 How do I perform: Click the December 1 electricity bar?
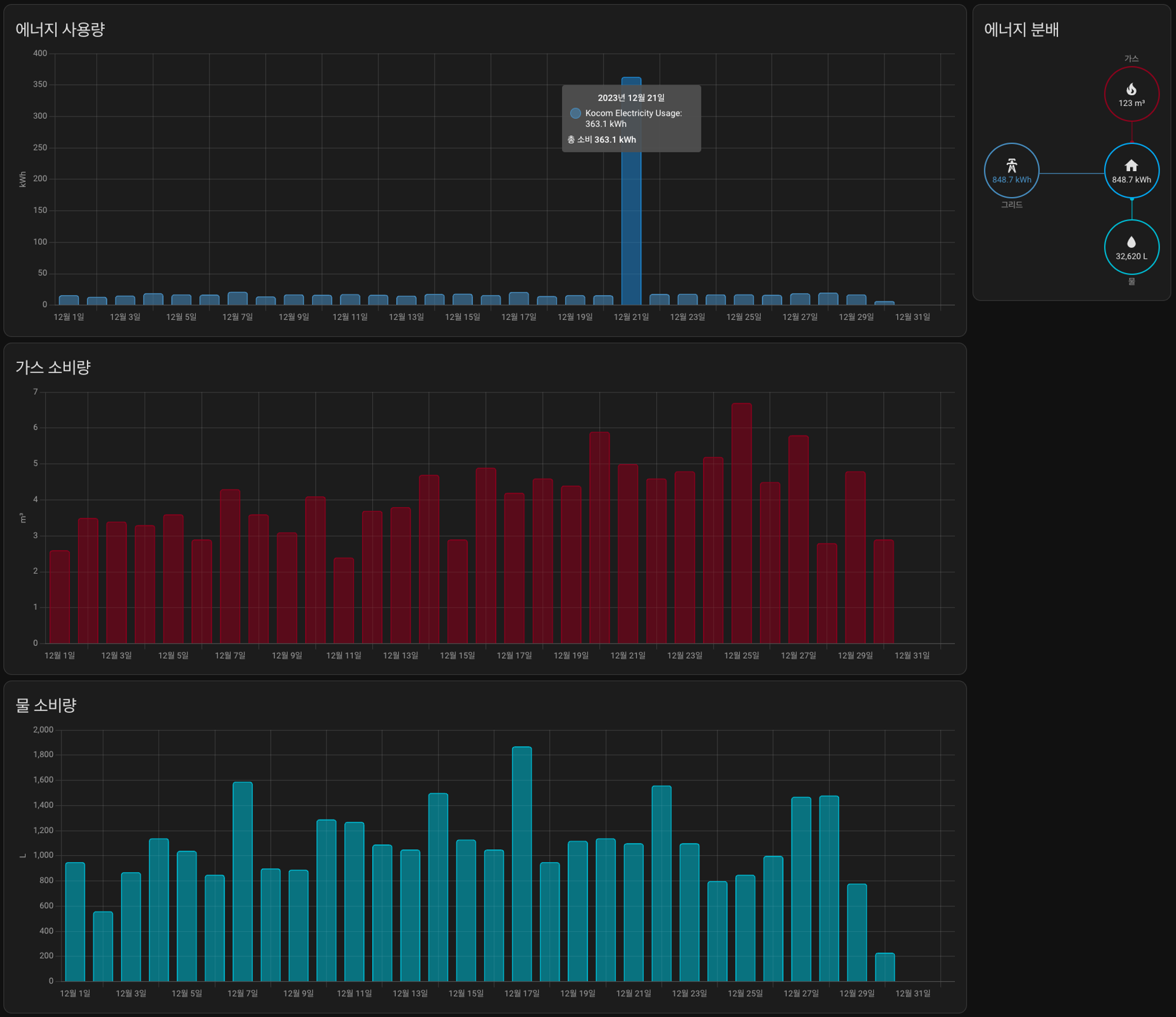click(x=69, y=300)
